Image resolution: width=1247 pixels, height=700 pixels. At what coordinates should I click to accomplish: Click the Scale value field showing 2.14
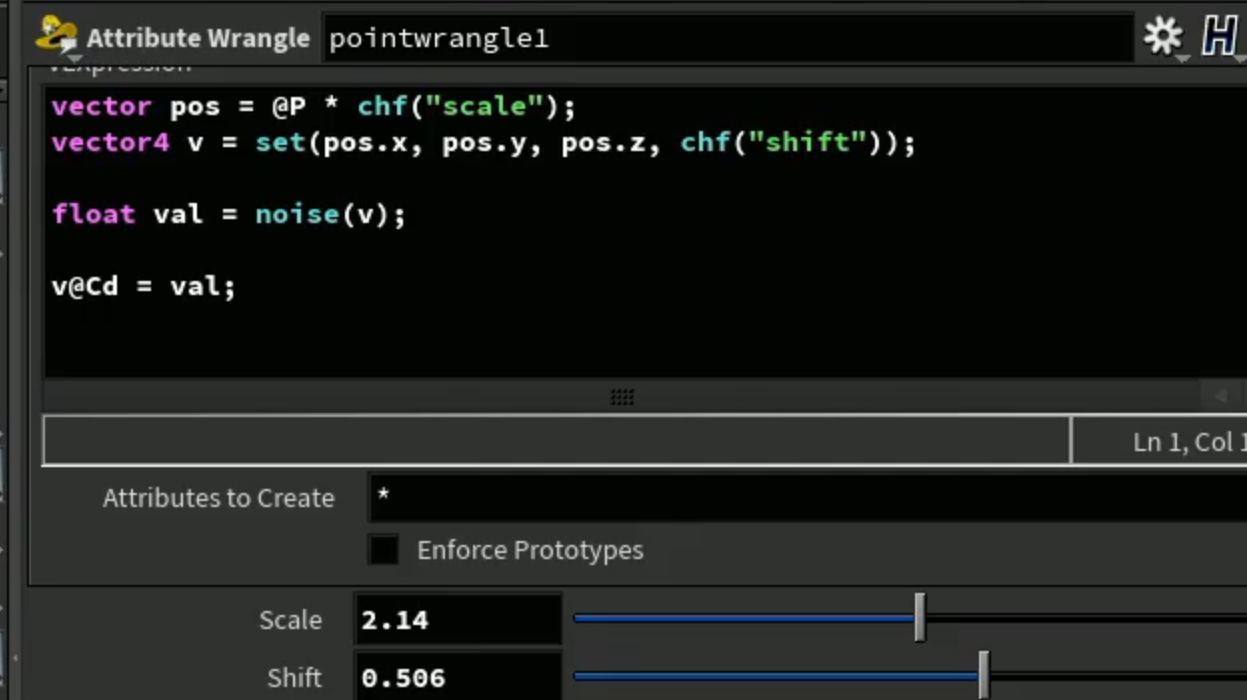click(458, 620)
